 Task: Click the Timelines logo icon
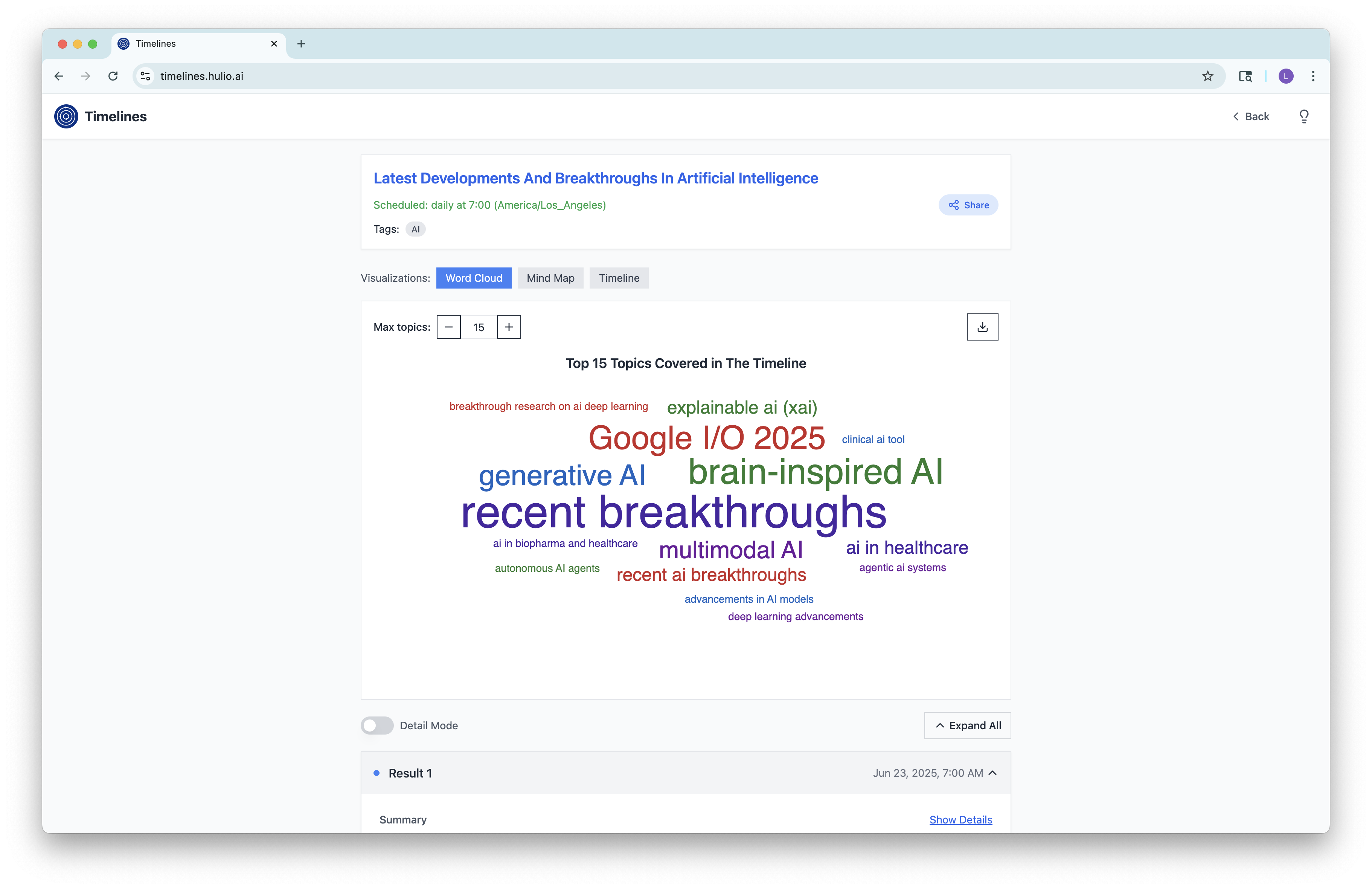tap(66, 116)
